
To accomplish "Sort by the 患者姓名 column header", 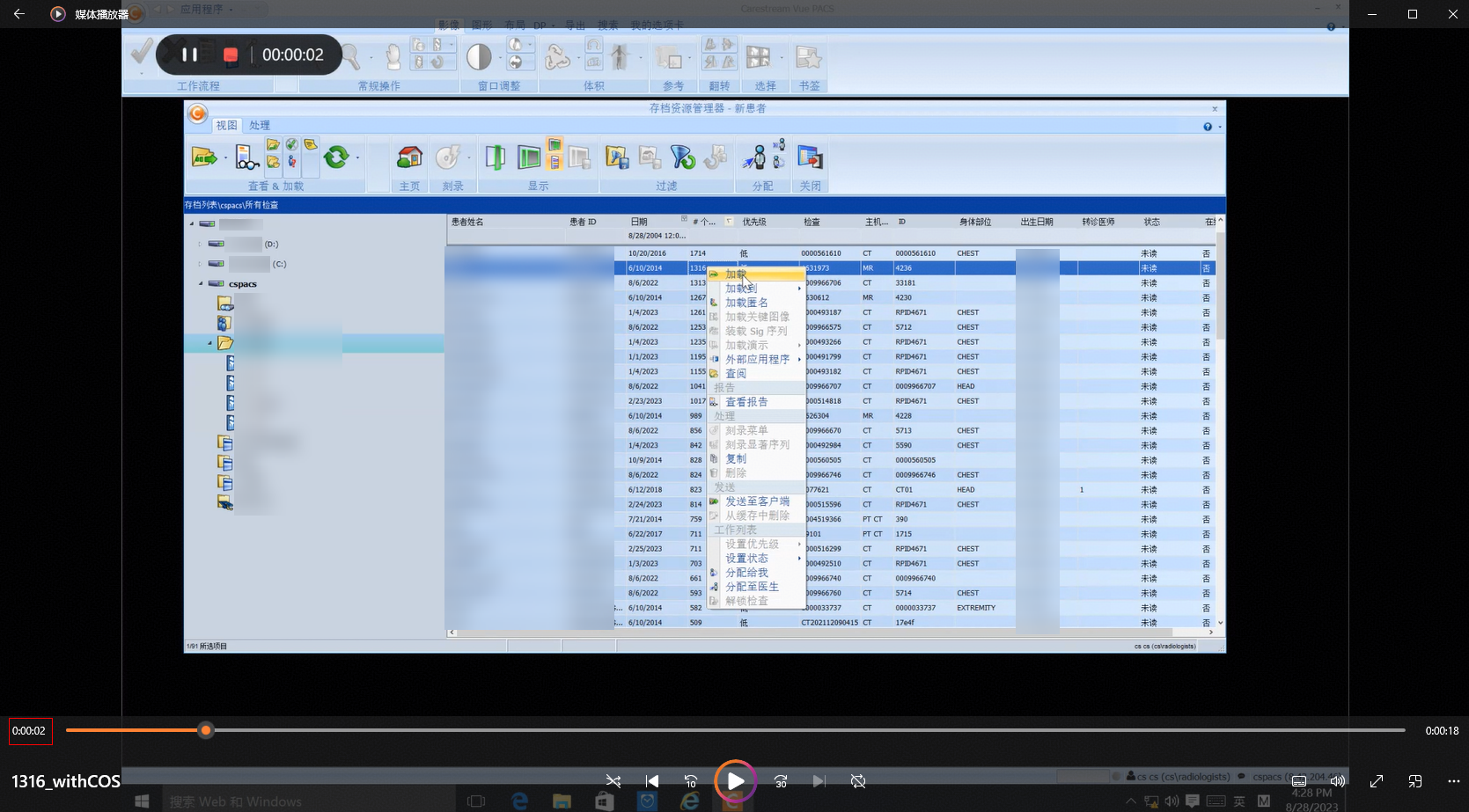I will point(467,222).
